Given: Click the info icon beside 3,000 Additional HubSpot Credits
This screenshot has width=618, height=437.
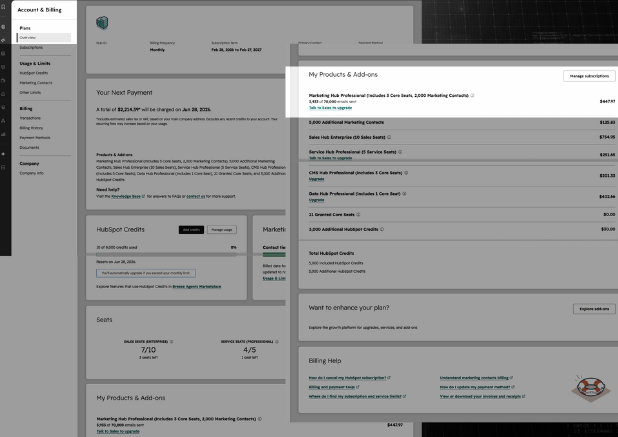Looking at the screenshot, I should coord(382,229).
